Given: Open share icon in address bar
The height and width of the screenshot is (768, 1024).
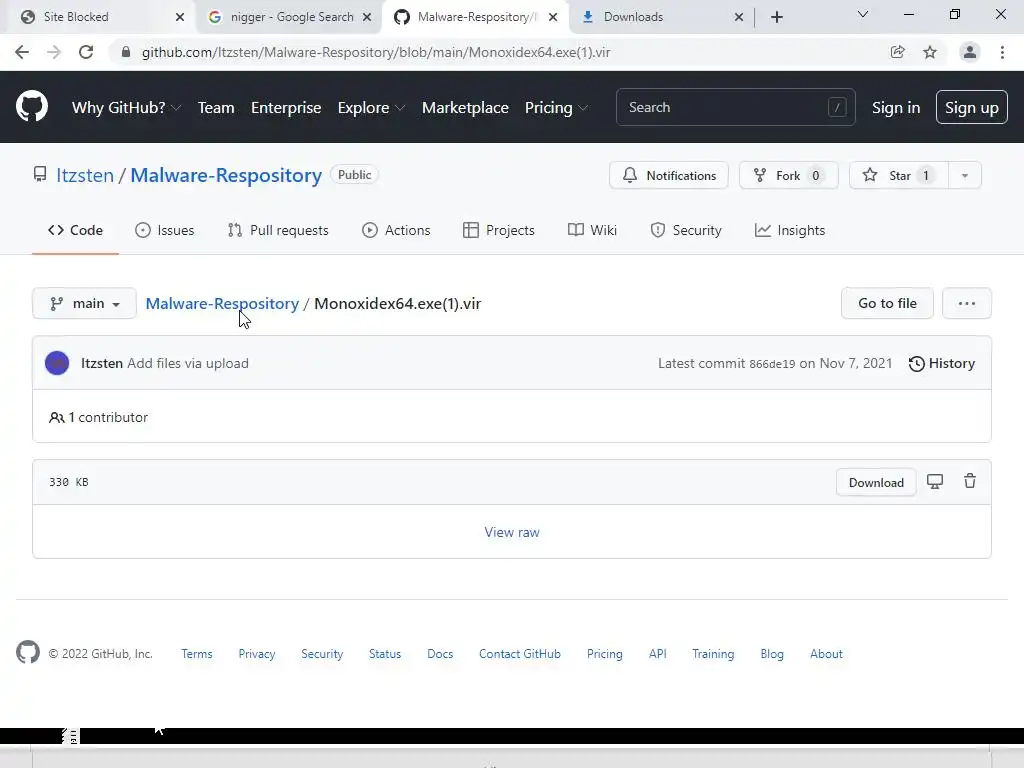Looking at the screenshot, I should point(898,52).
